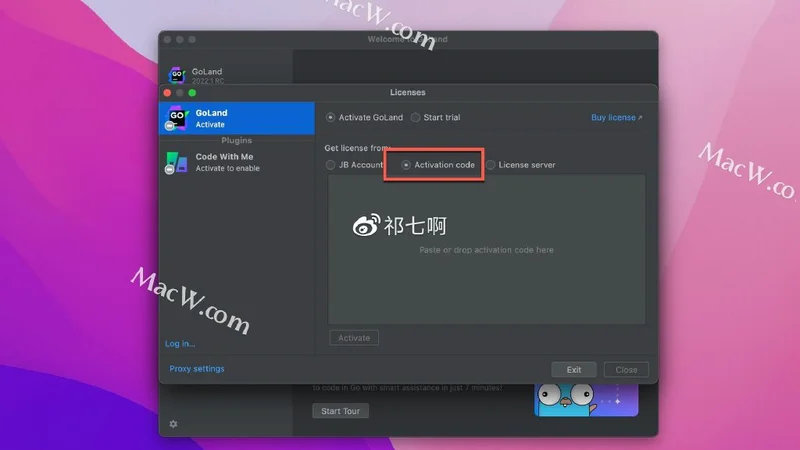Click the gopher mascot illustration in Welcome window
Screen dimensions: 800x450
586,399
